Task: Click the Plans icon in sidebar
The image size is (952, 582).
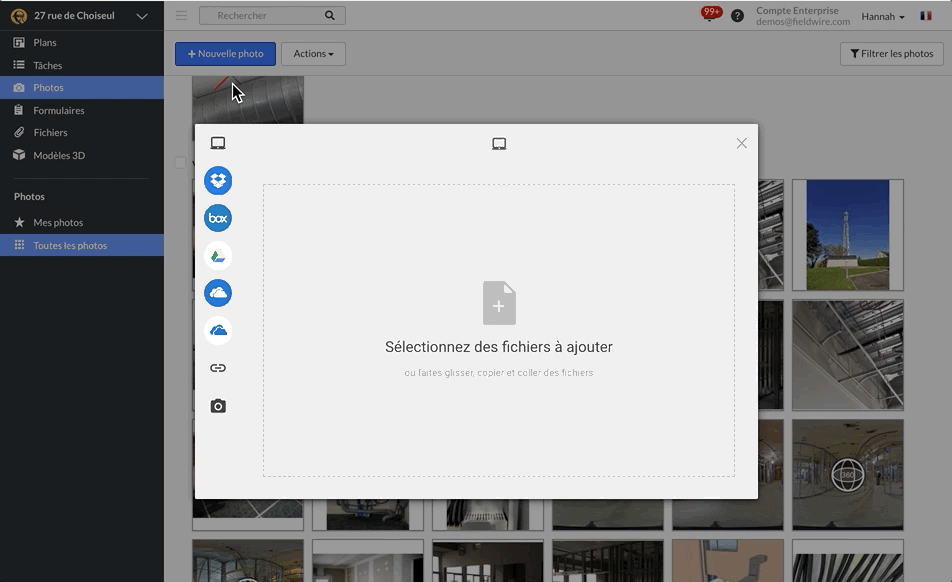Action: tap(19, 42)
